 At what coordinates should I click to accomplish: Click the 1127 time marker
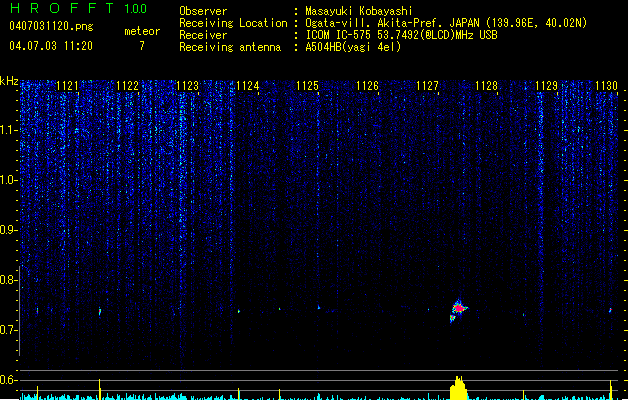pos(427,86)
